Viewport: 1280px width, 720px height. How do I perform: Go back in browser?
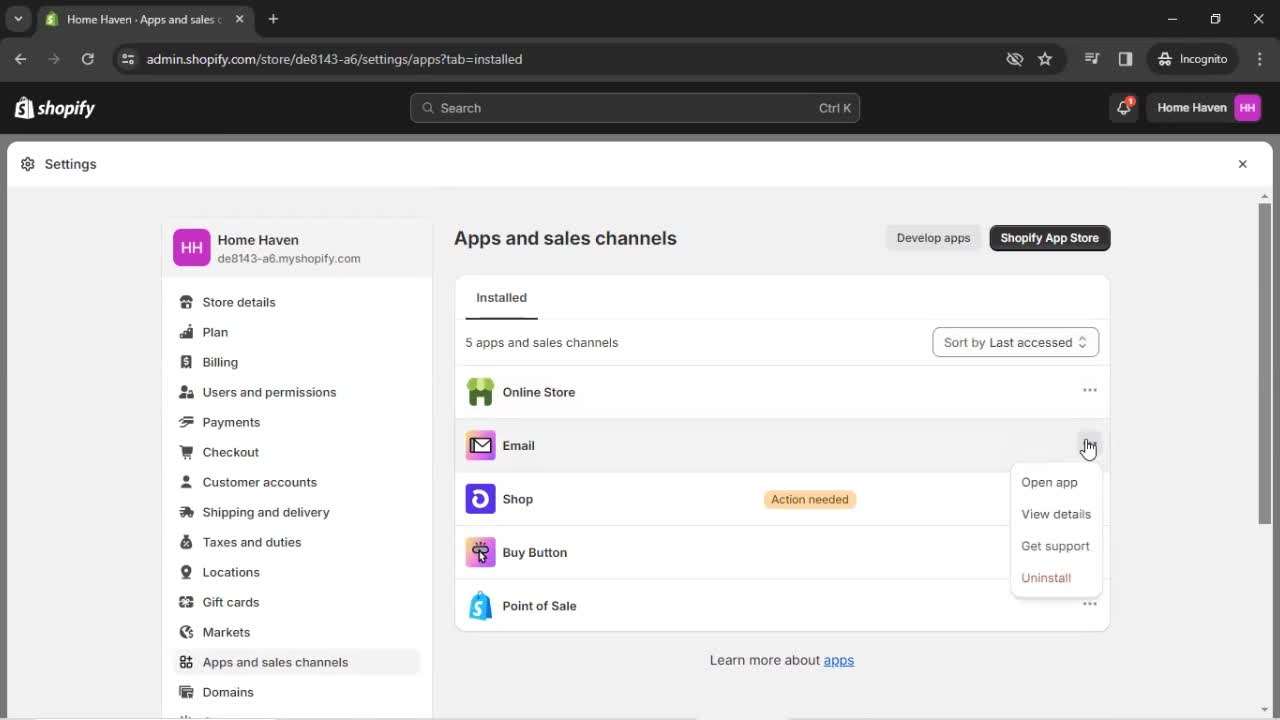point(20,59)
